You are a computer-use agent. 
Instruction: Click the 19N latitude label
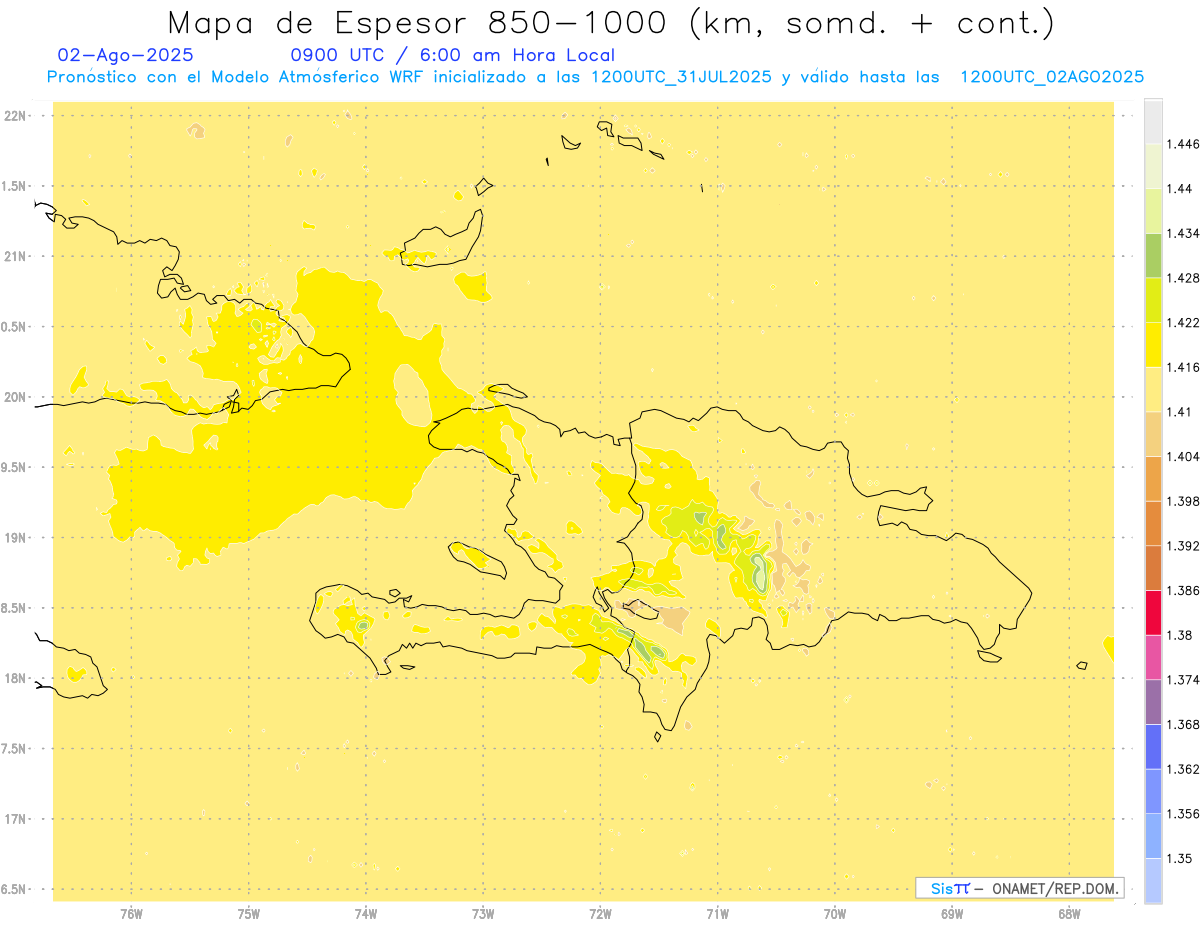click(x=14, y=537)
